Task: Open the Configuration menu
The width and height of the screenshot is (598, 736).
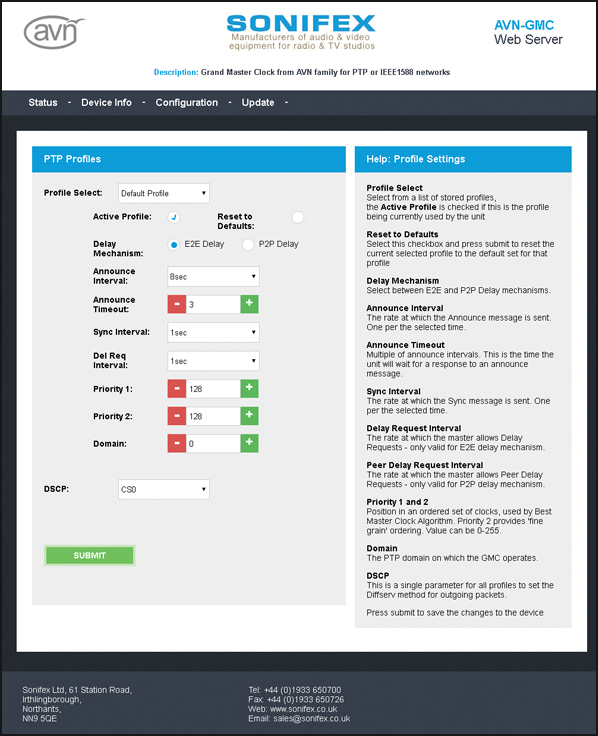Action: coord(187,102)
